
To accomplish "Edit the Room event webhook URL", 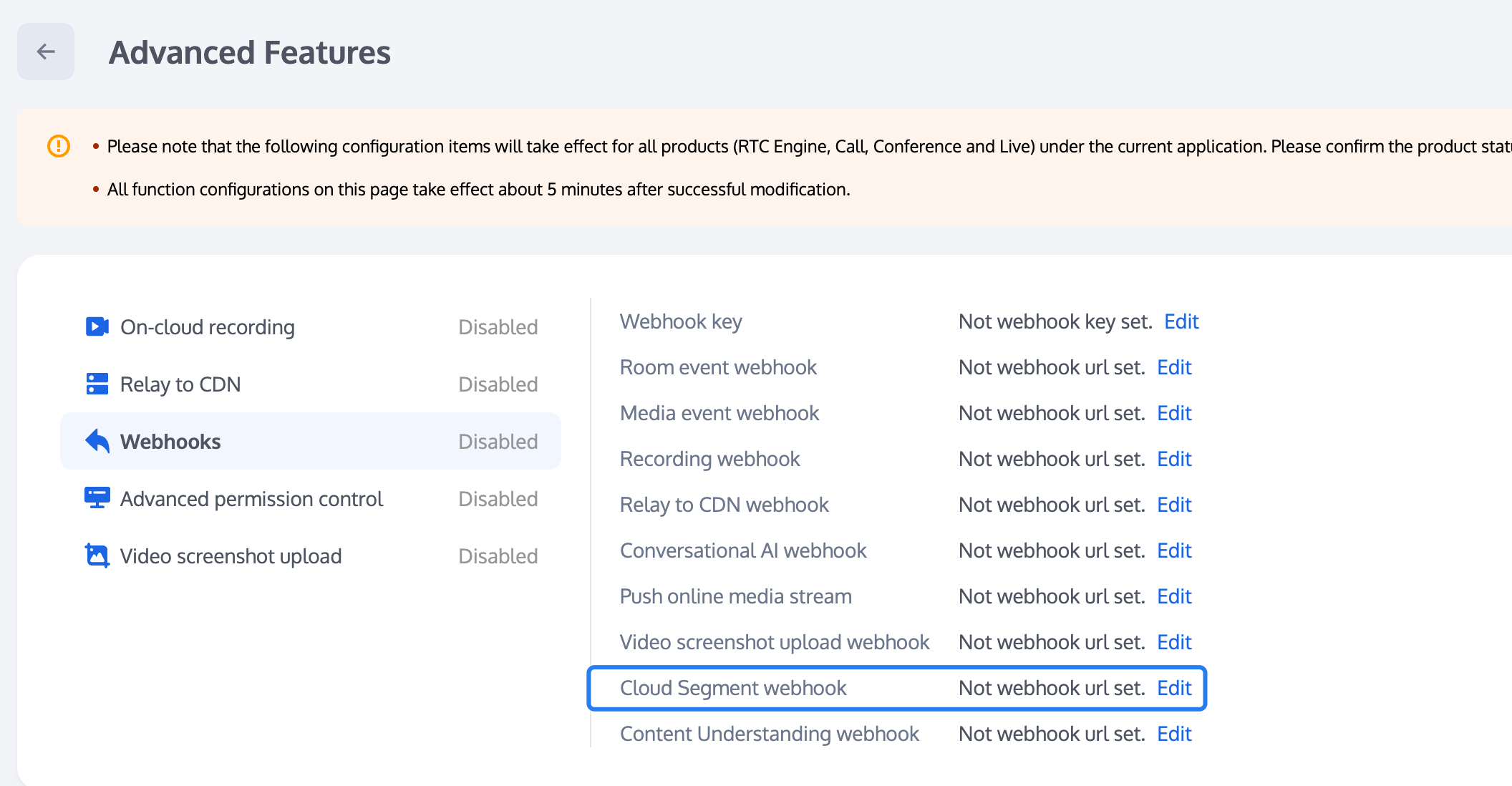I will point(1174,367).
